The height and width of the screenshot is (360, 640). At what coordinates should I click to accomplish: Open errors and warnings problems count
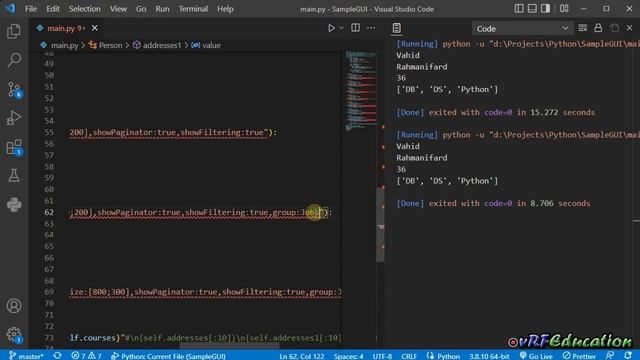click(x=86, y=356)
